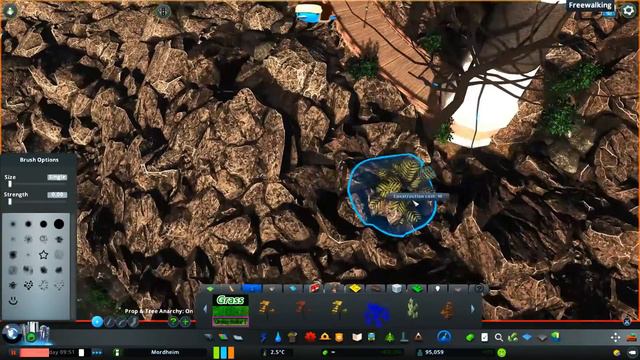Click the Brush Options panel title

[x=39, y=160]
